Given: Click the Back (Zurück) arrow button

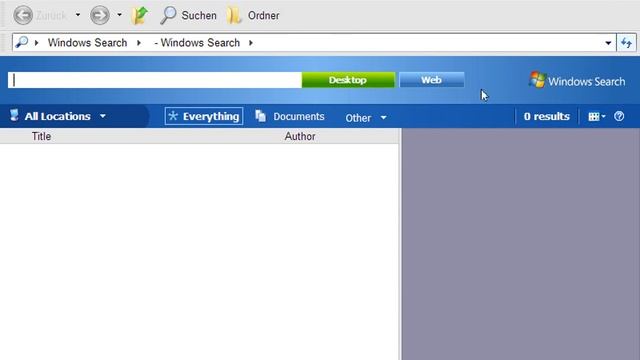Looking at the screenshot, I should click(x=23, y=16).
